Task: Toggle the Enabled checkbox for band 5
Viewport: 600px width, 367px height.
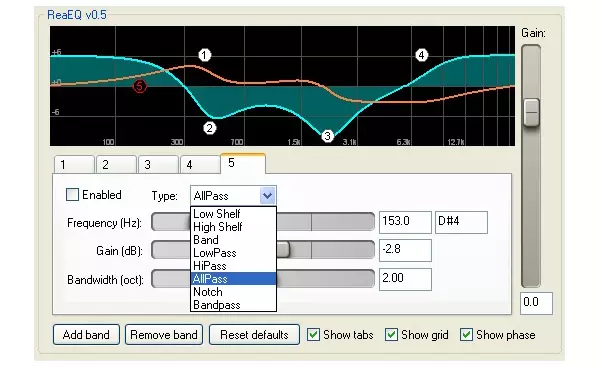Action: (x=72, y=195)
